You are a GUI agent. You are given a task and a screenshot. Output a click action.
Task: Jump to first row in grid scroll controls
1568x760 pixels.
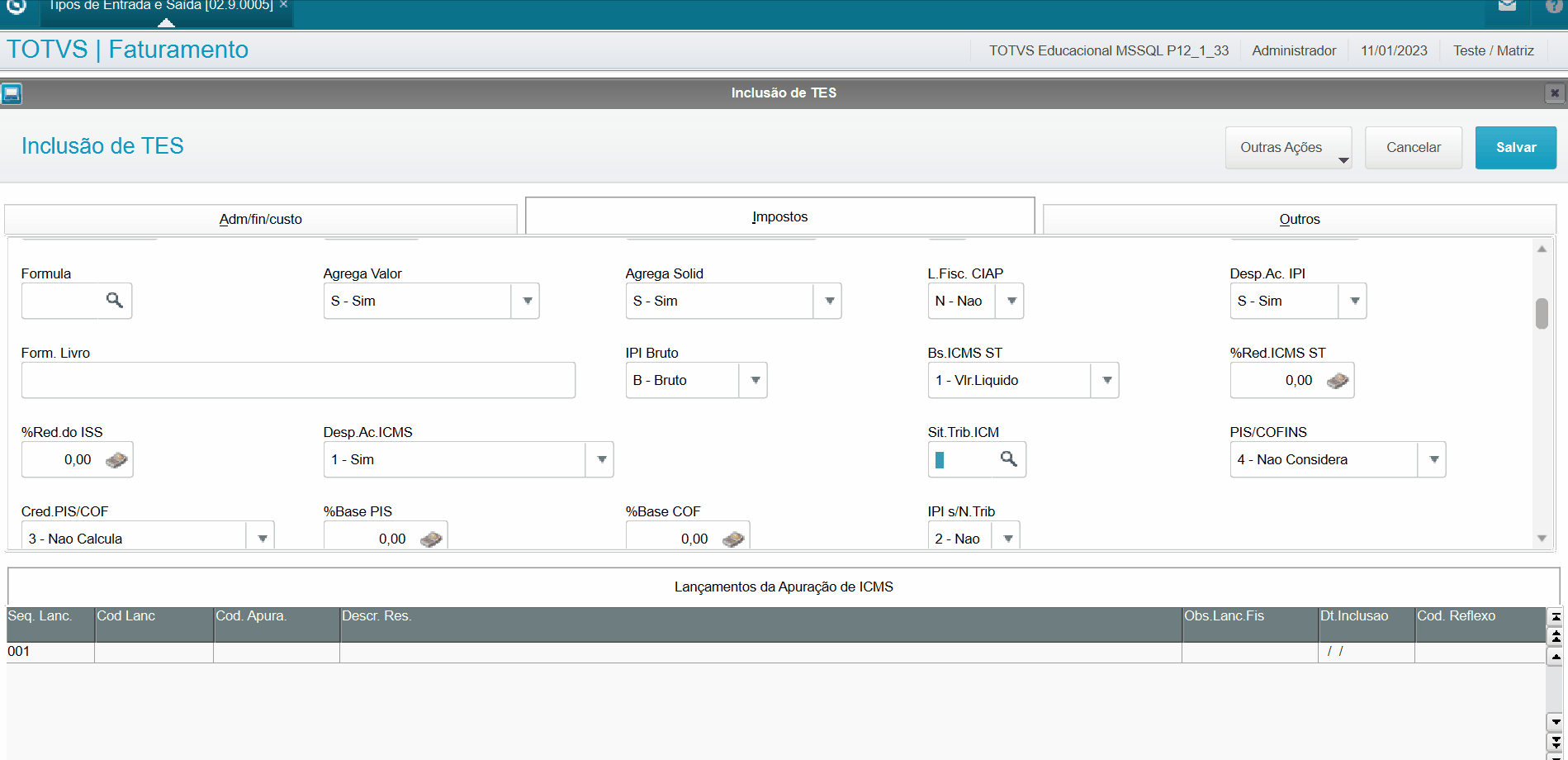pos(1556,617)
